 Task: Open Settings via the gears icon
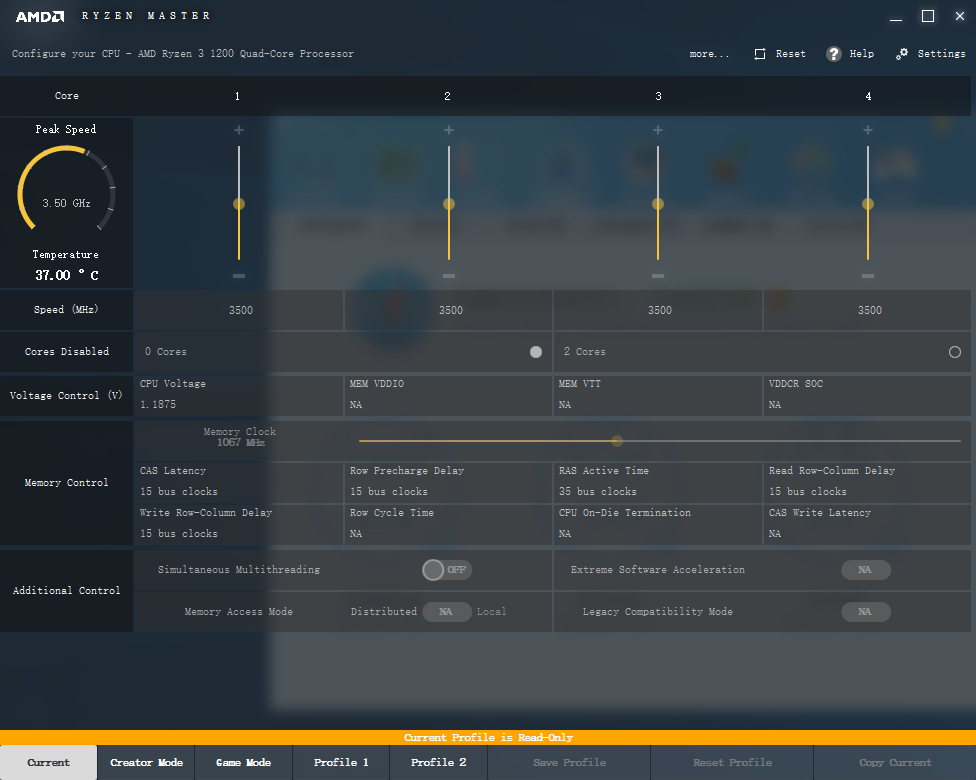pyautogui.click(x=902, y=54)
